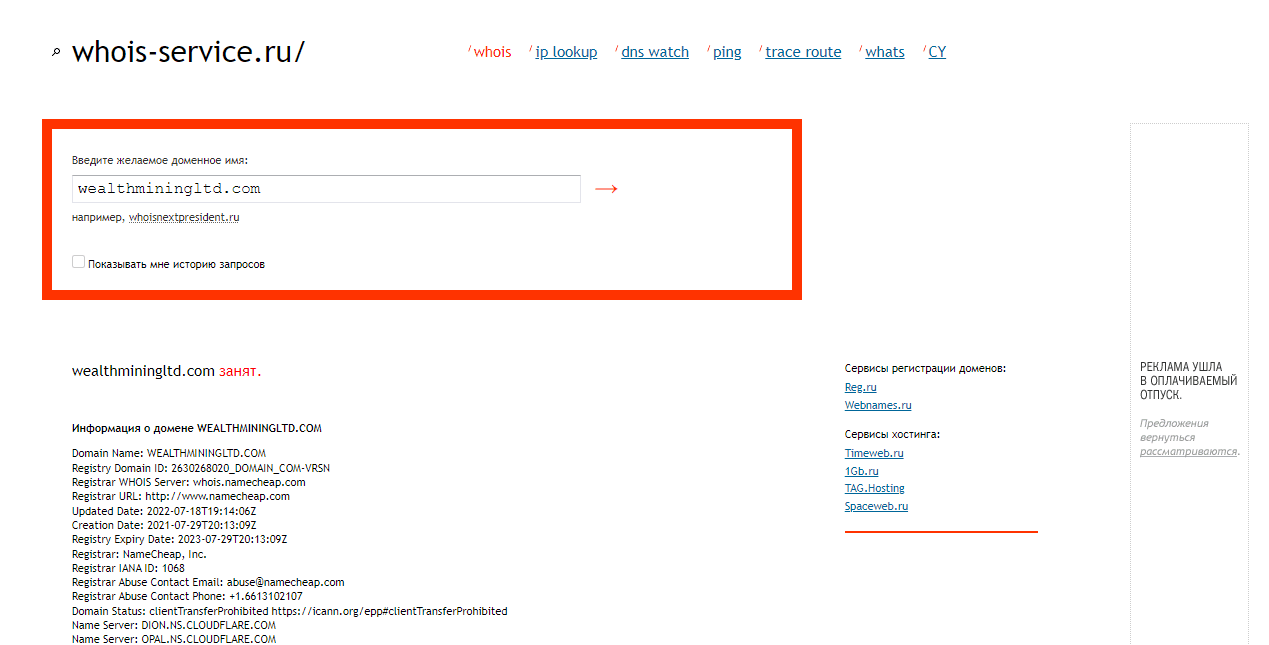The height and width of the screenshot is (645, 1269).
Task: Open the CY navigation link
Action: [937, 52]
